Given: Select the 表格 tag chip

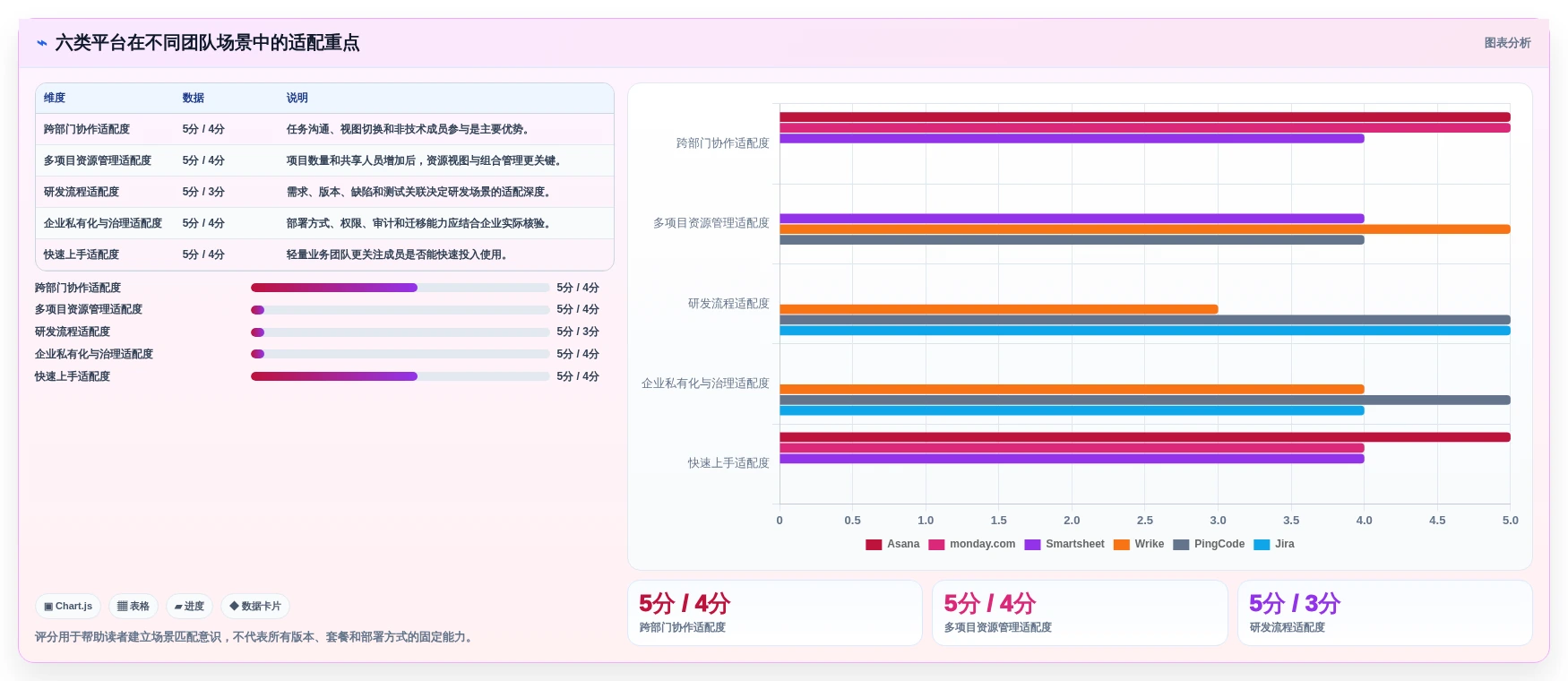Looking at the screenshot, I should coord(134,607).
